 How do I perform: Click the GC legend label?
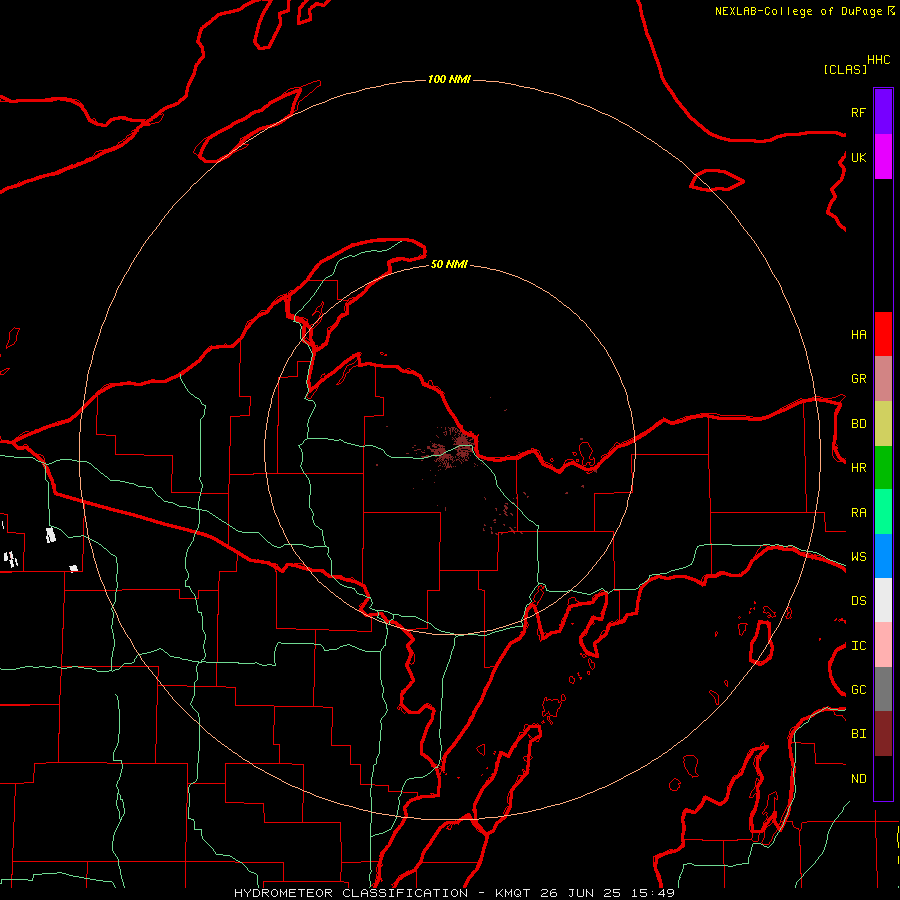coord(858,690)
